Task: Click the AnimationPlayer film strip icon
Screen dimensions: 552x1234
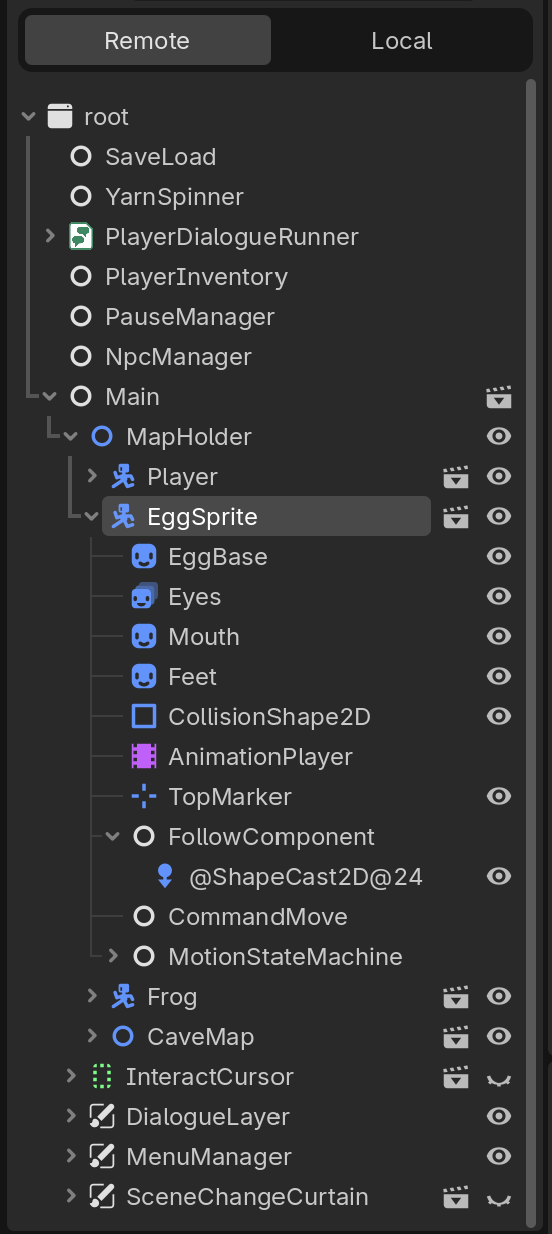Action: (x=144, y=757)
